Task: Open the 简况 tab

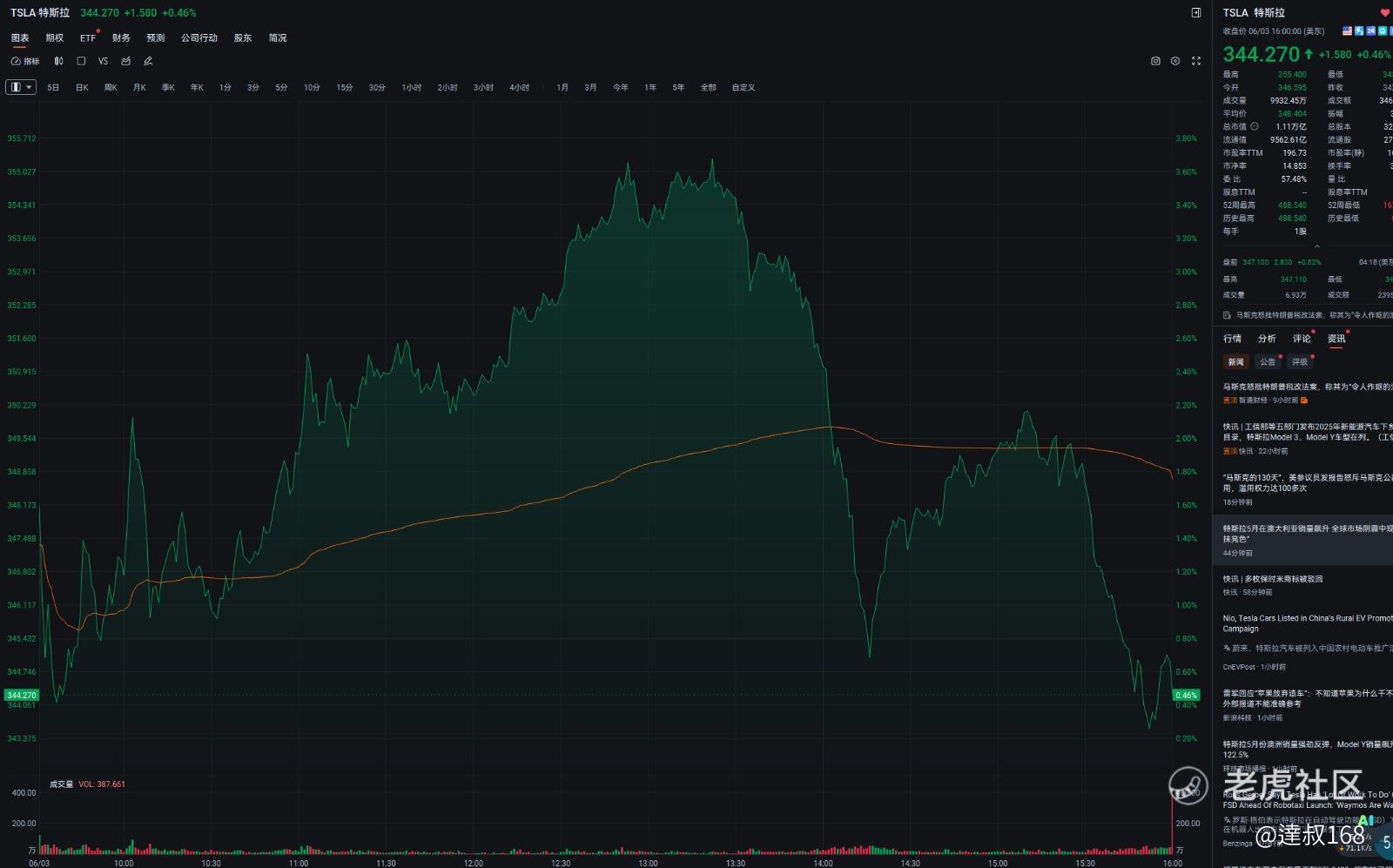Action: tap(278, 37)
